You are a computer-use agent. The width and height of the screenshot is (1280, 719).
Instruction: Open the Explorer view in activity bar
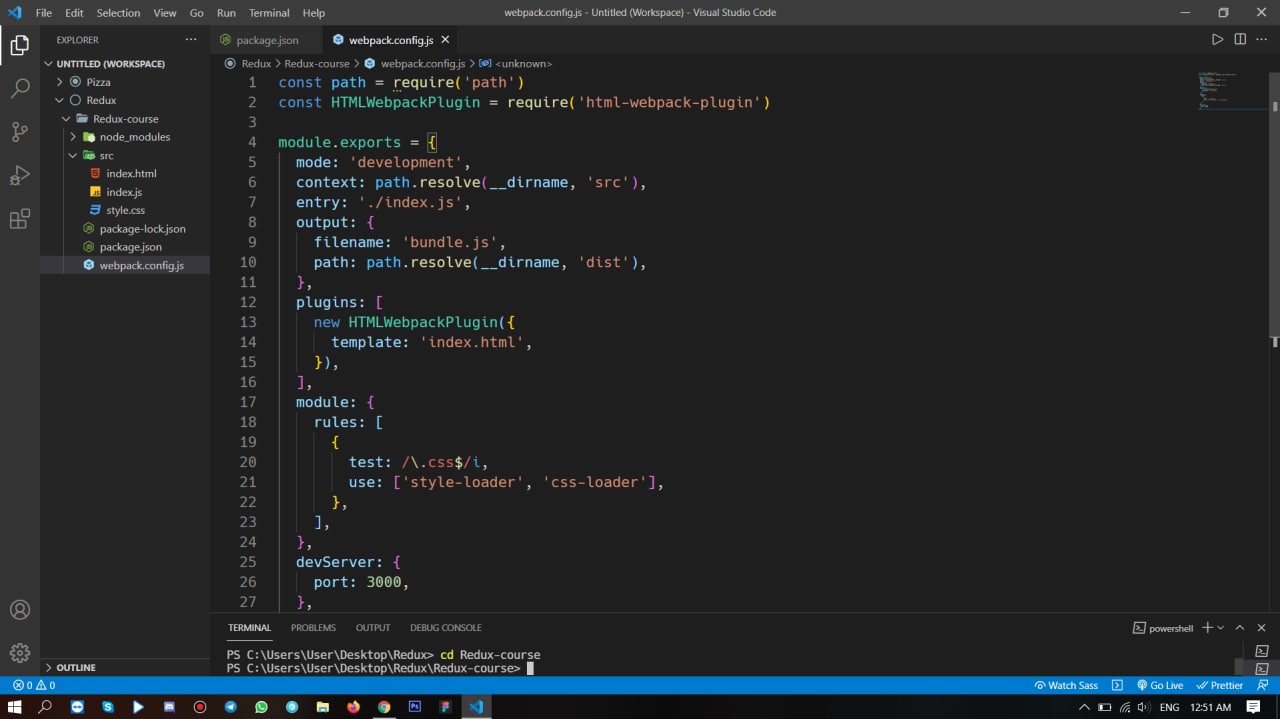[20, 44]
